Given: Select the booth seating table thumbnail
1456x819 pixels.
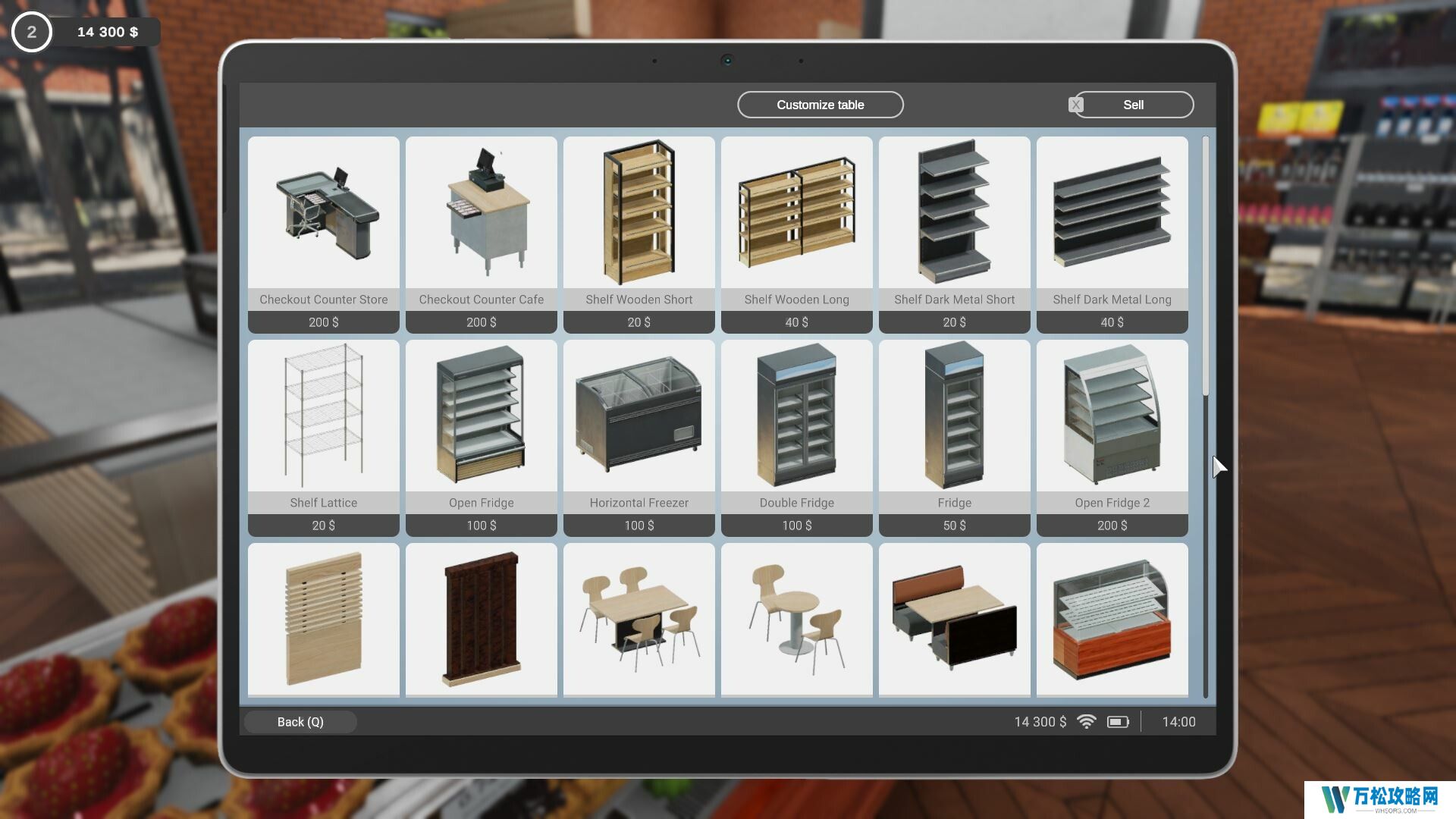Looking at the screenshot, I should click(x=954, y=618).
